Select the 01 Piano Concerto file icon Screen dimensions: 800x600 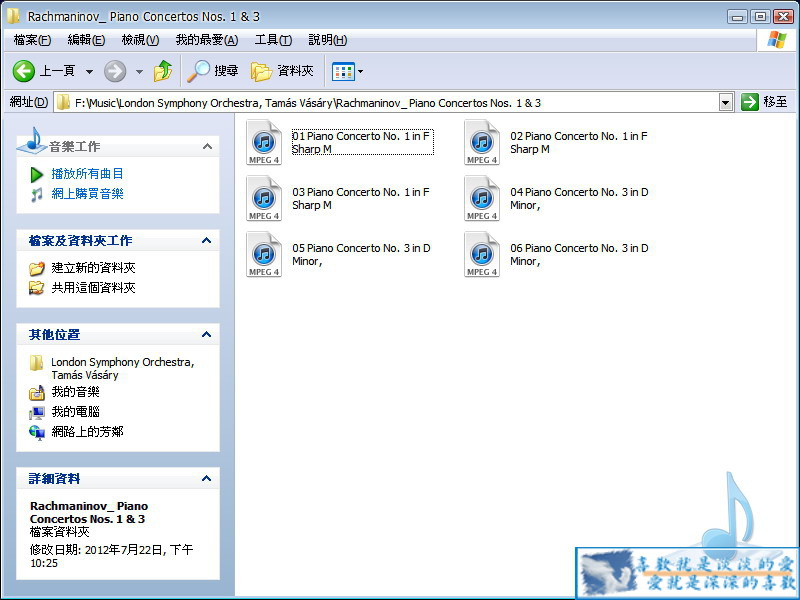pyautogui.click(x=264, y=142)
